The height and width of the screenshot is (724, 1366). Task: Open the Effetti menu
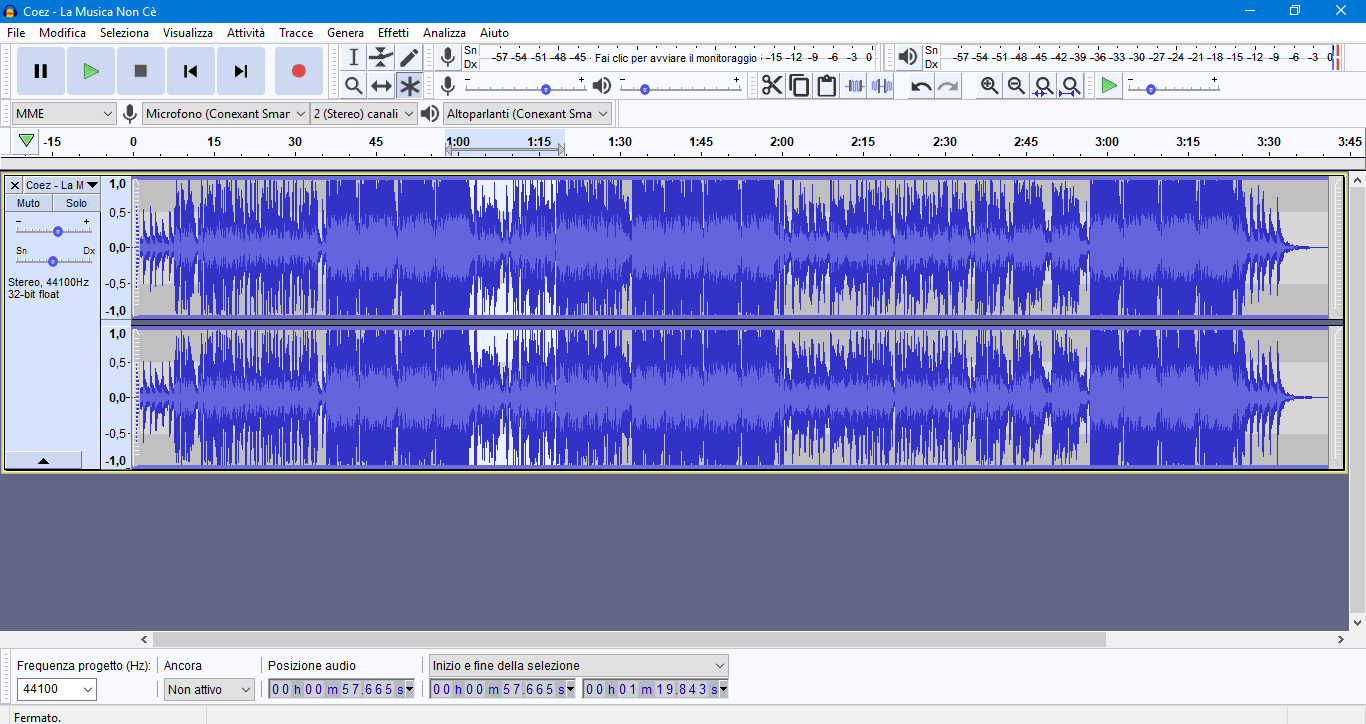tap(393, 32)
